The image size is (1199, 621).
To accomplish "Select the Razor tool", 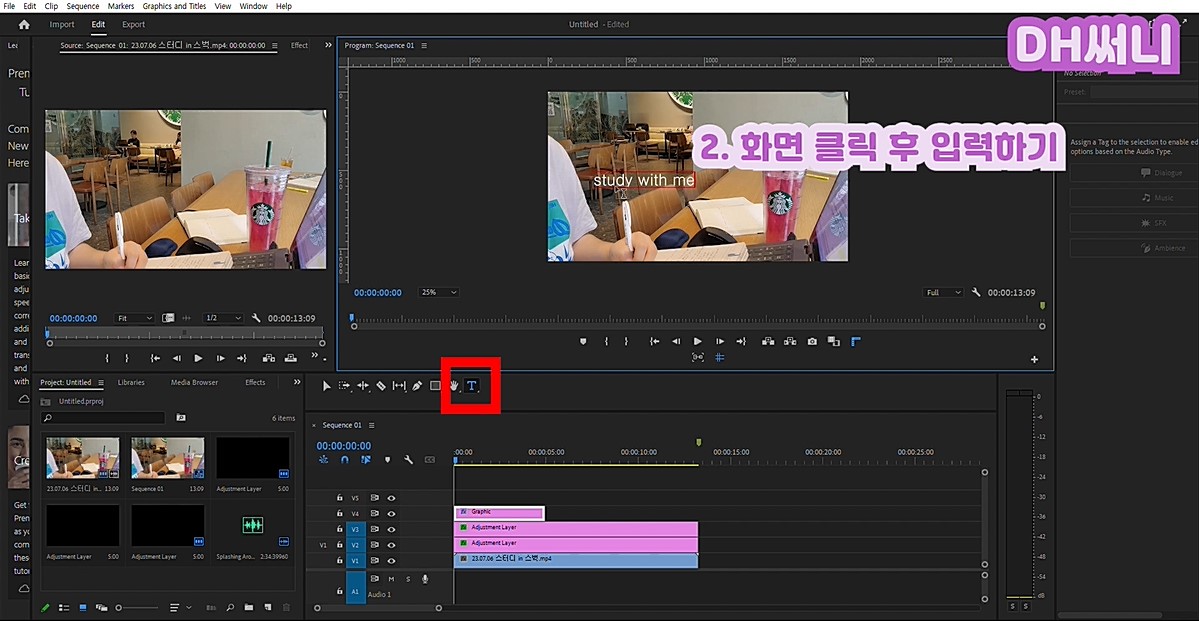I will (x=381, y=386).
